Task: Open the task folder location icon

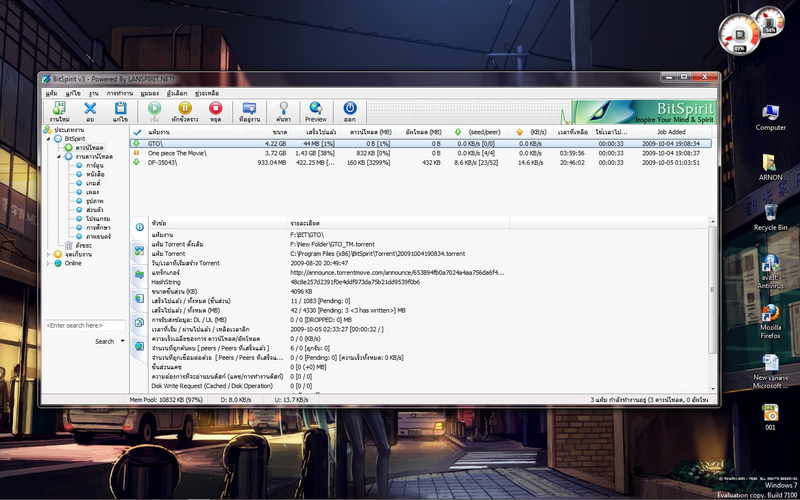Action: pyautogui.click(x=249, y=111)
